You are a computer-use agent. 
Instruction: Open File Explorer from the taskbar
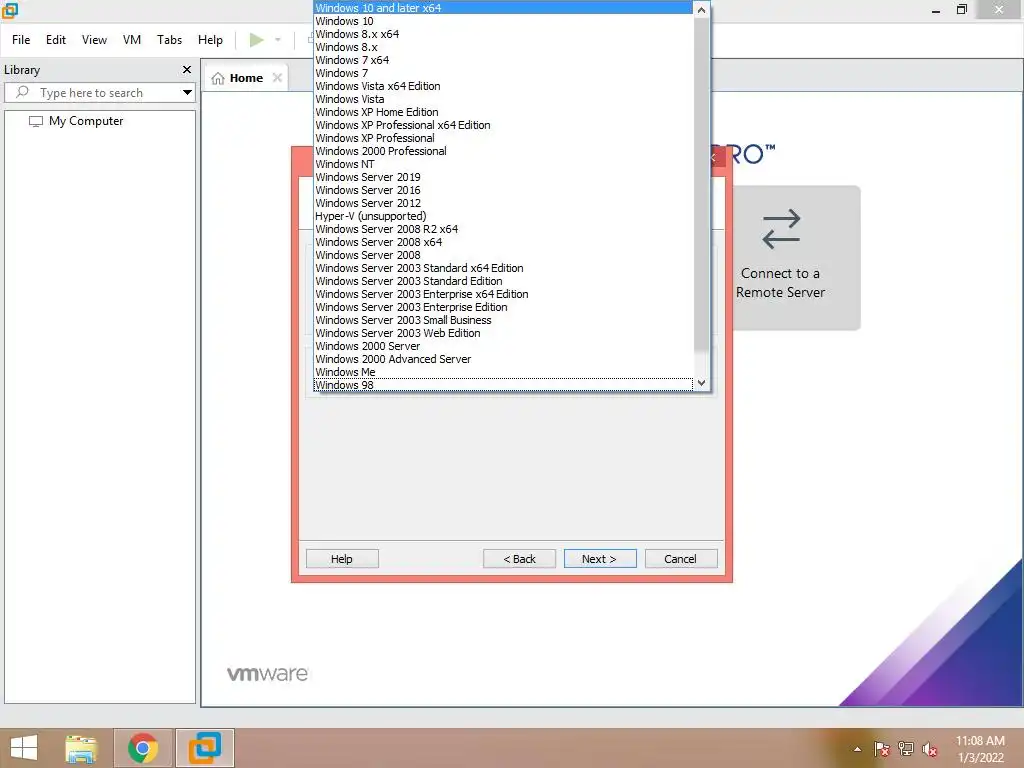tap(81, 748)
